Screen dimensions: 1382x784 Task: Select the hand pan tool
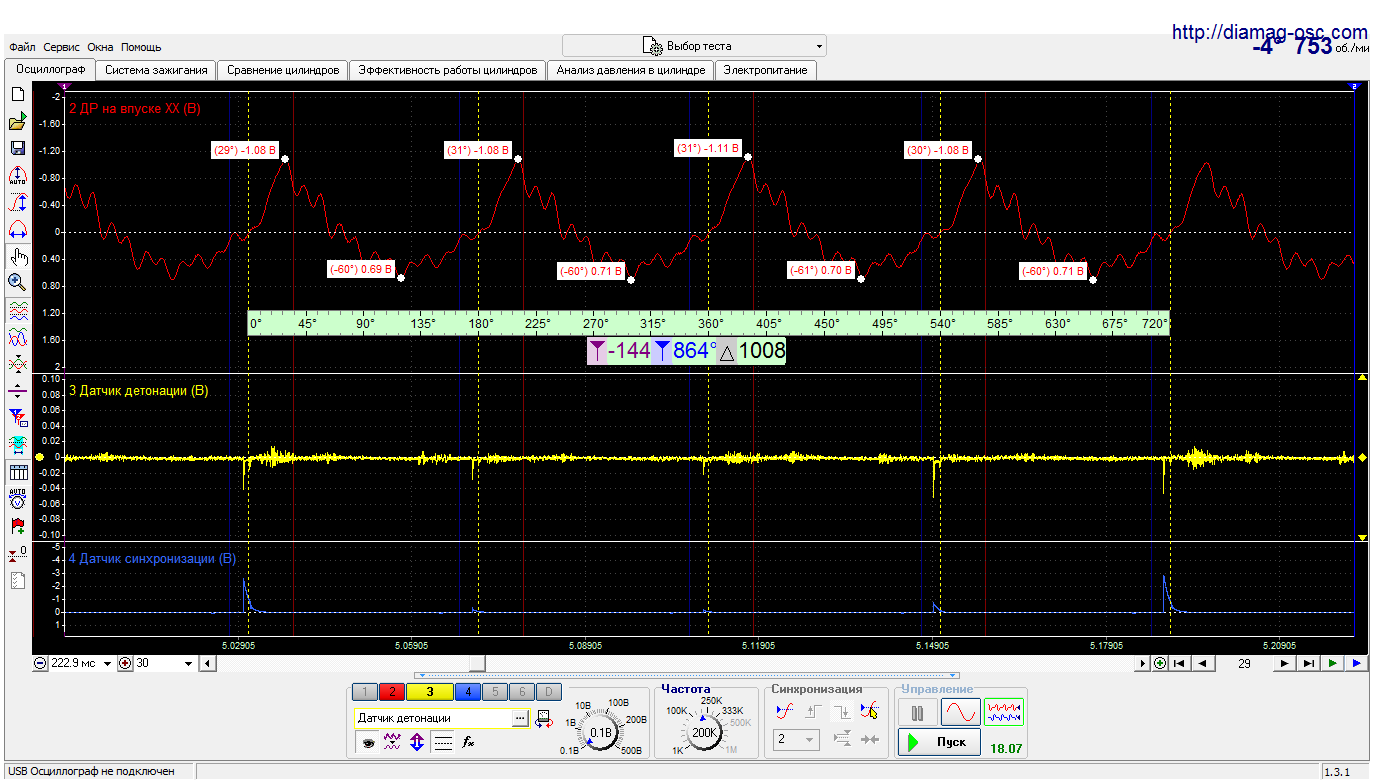17,256
